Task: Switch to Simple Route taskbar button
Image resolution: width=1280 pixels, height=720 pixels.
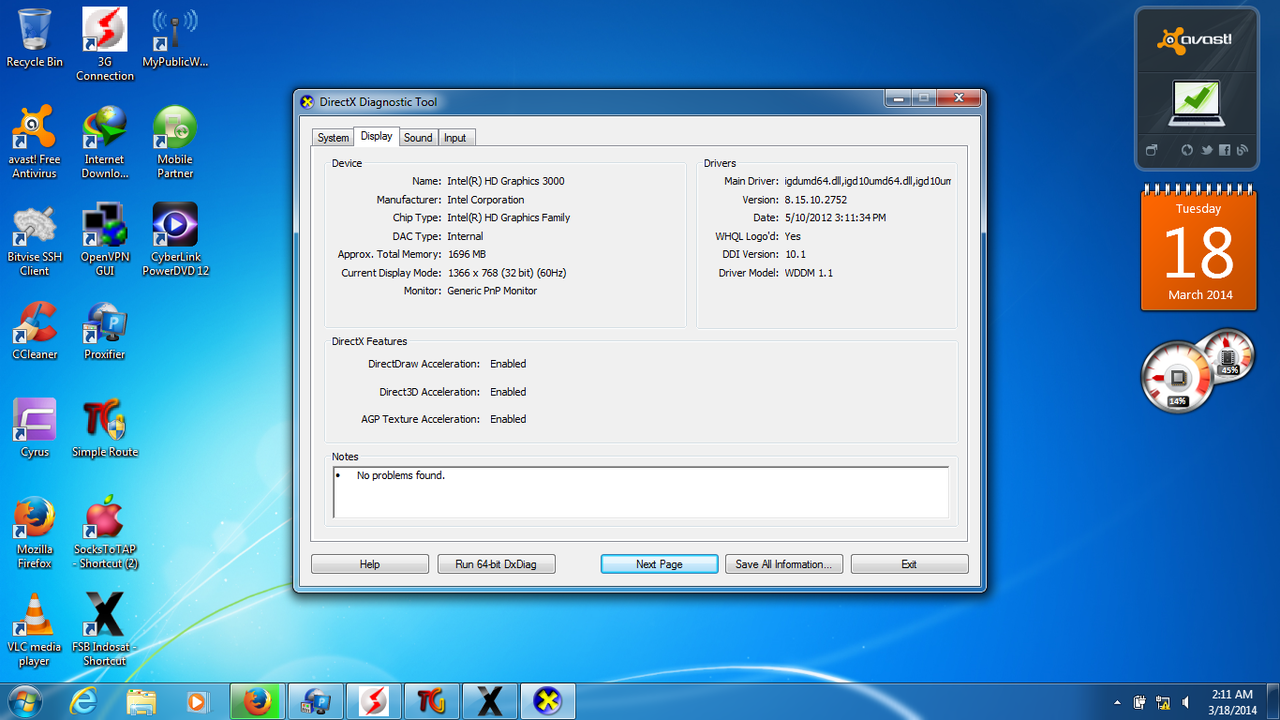Action: pos(432,701)
